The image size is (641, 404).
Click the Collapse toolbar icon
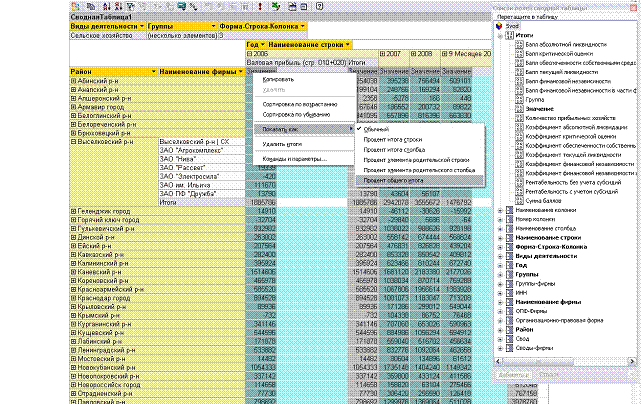pyautogui.click(x=208, y=7)
